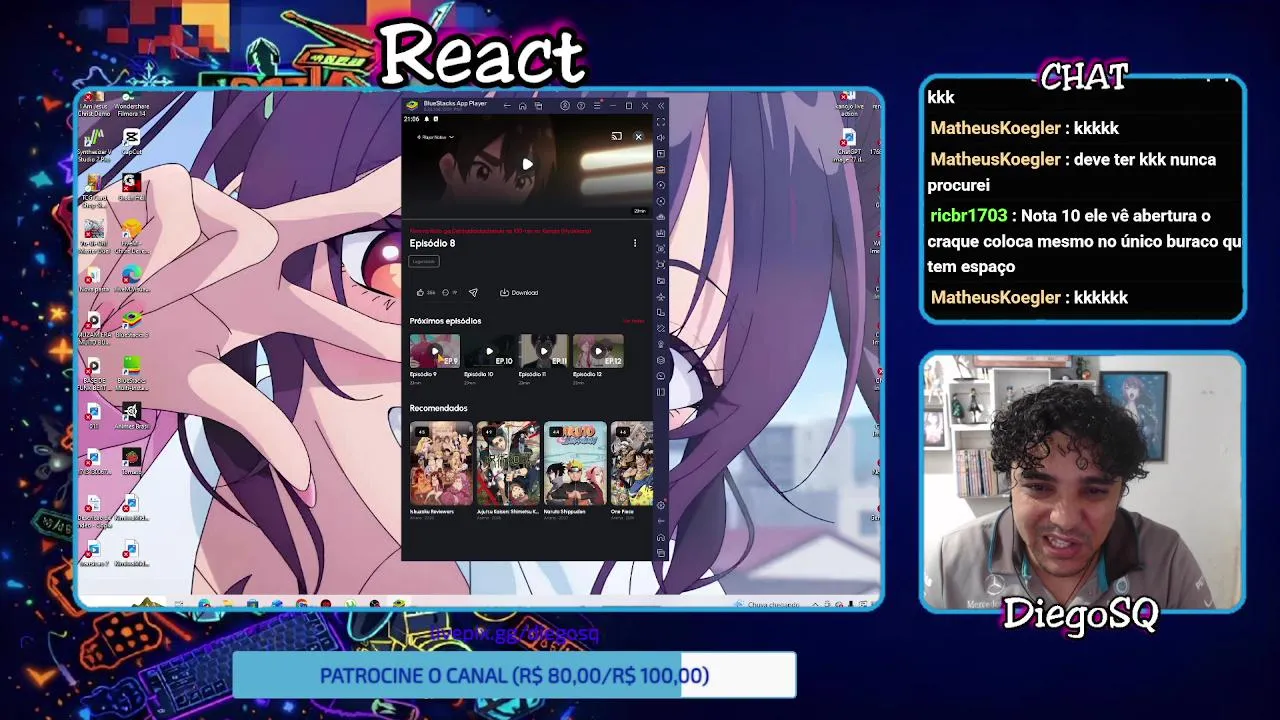The width and height of the screenshot is (1280, 720).
Task: Open Jujutsu Kaisen recommendation poster
Action: (508, 464)
